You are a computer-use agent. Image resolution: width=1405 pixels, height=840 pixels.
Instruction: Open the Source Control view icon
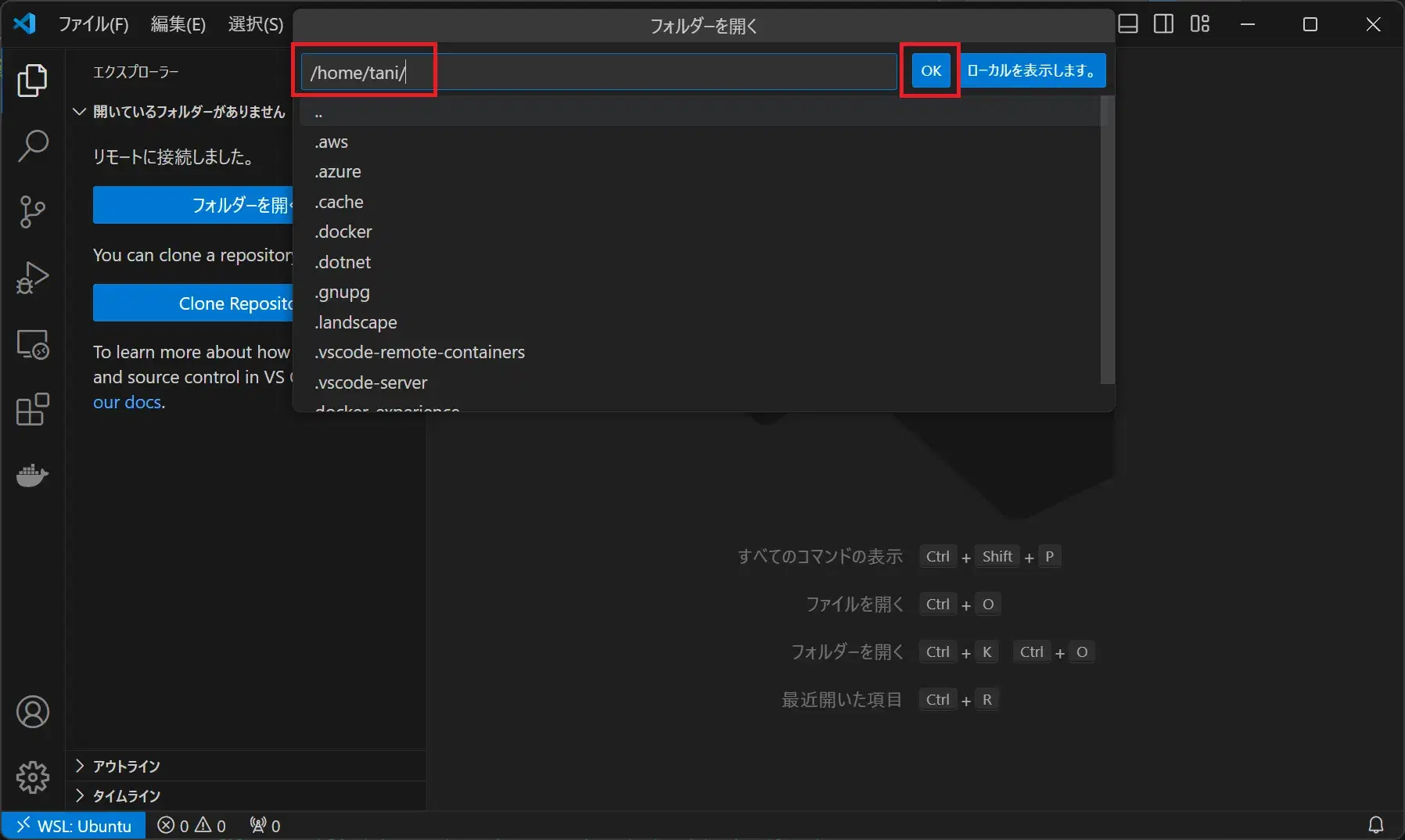(32, 211)
